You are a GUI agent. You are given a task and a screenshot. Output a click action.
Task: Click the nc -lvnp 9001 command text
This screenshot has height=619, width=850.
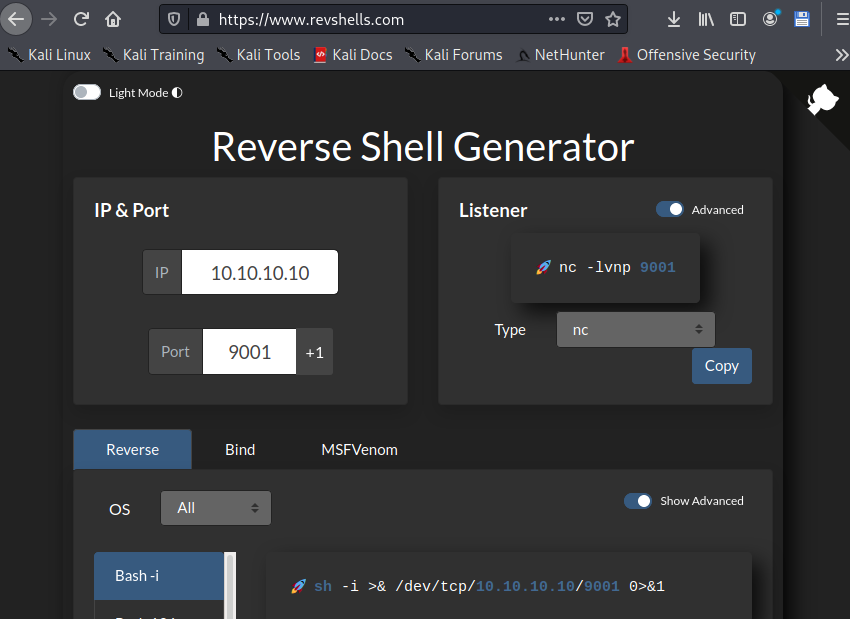tap(617, 267)
